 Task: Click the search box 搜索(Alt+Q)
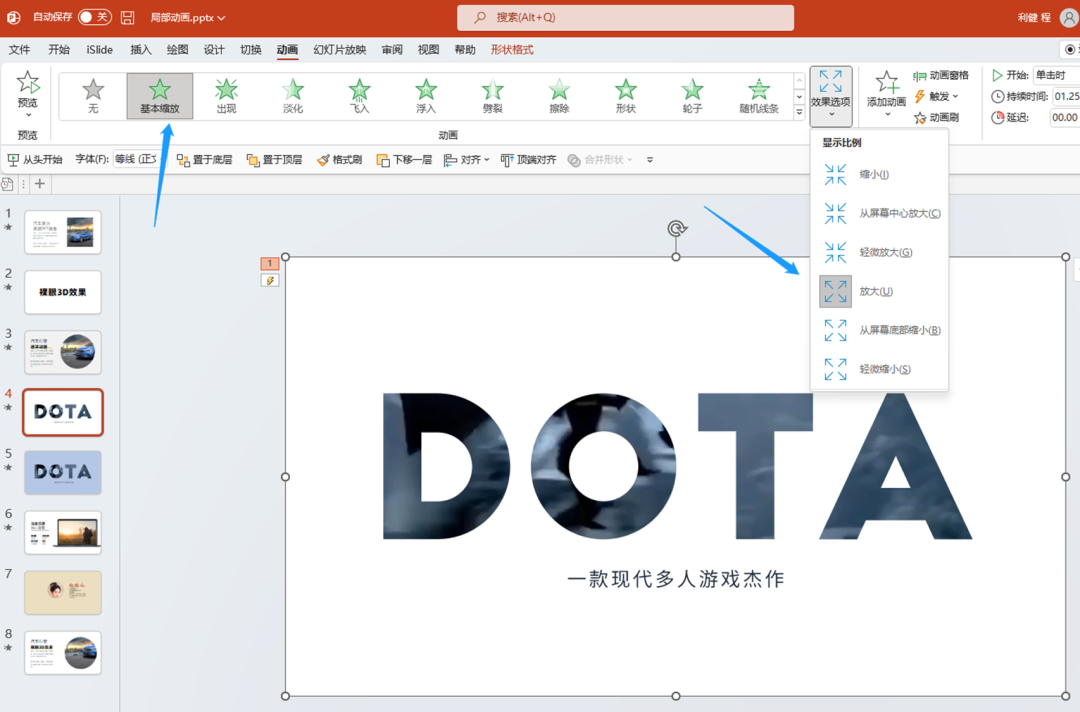625,17
